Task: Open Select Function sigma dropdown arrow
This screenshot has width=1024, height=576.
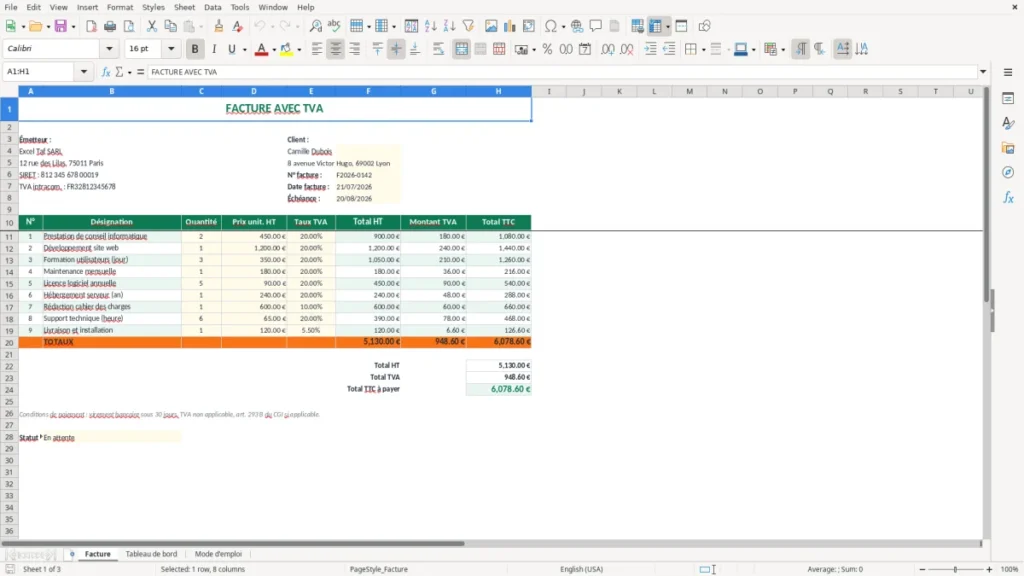Action: [x=129, y=72]
